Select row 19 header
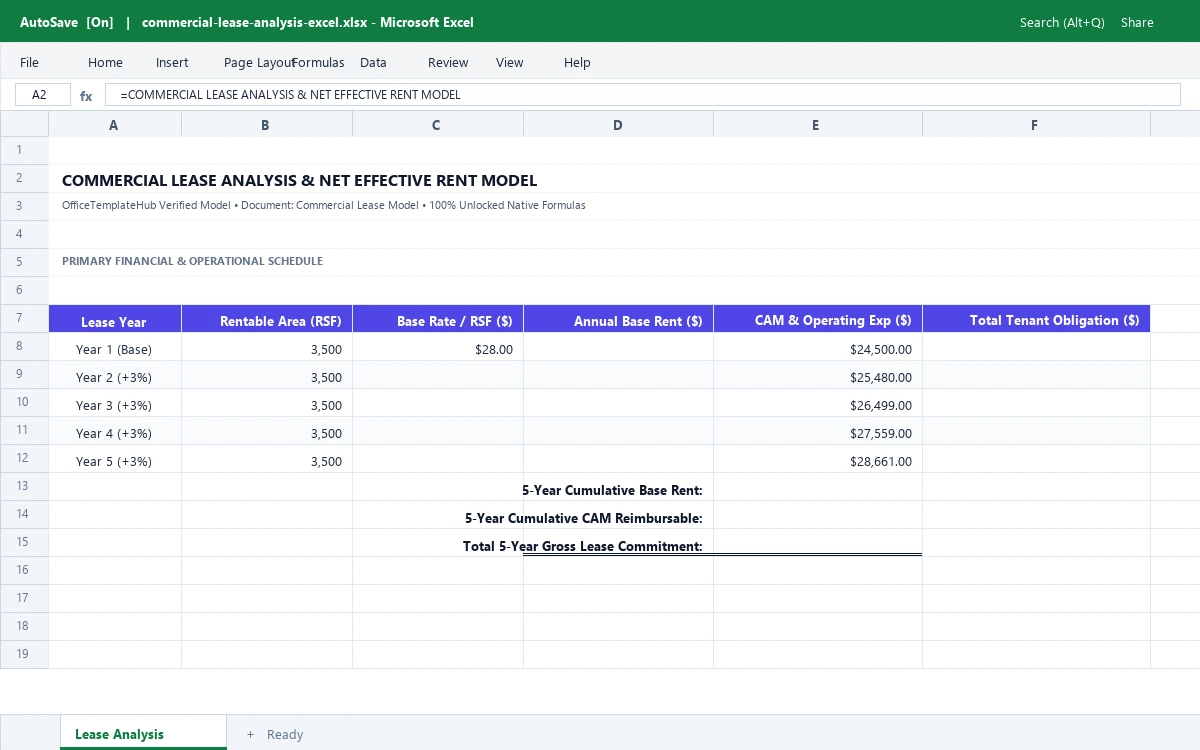This screenshot has width=1200, height=750. (24, 654)
